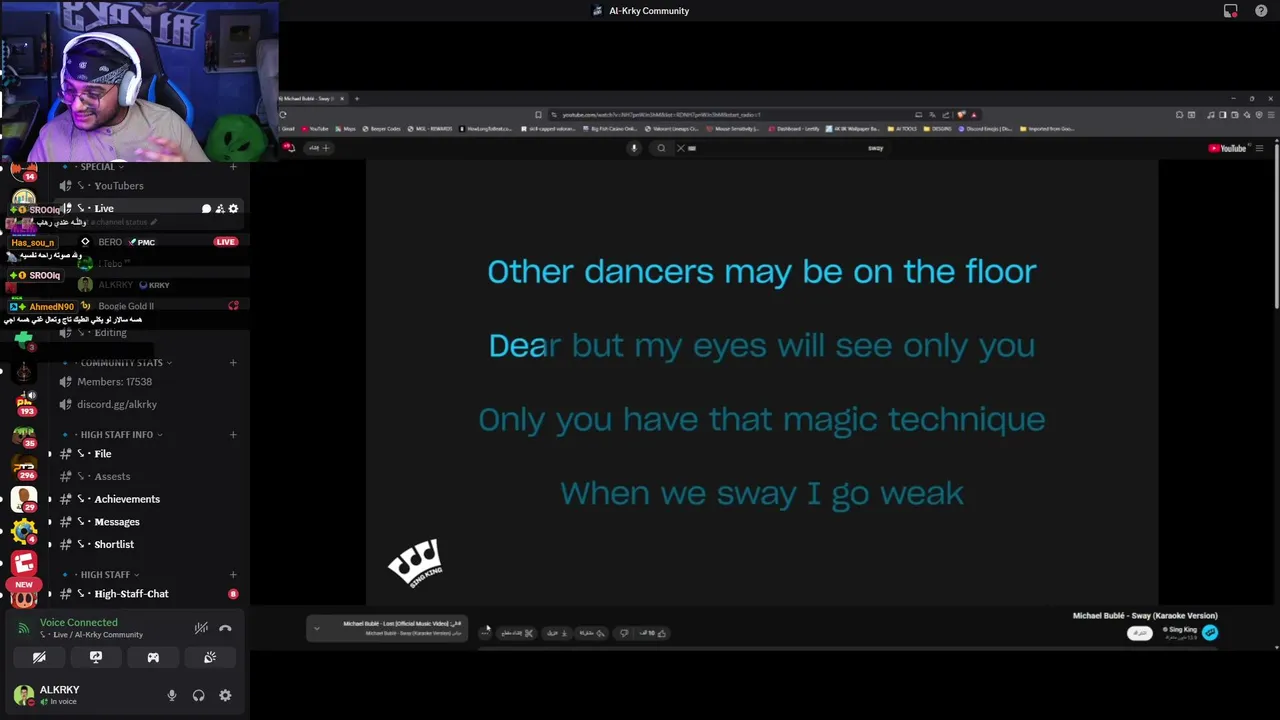Viewport: 1280px width, 720px height.
Task: Disconnect from the voice channel
Action: tap(225, 628)
